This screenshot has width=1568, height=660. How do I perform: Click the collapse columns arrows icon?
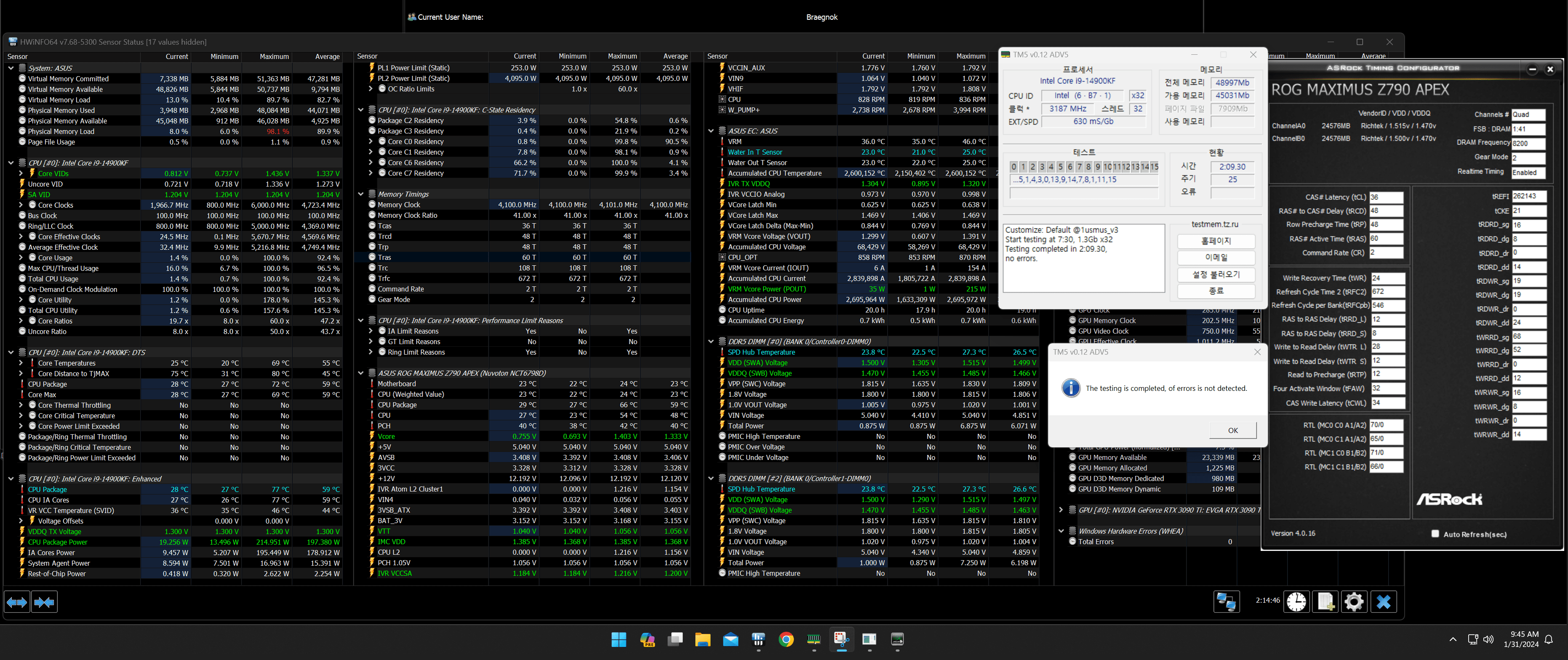pos(45,602)
